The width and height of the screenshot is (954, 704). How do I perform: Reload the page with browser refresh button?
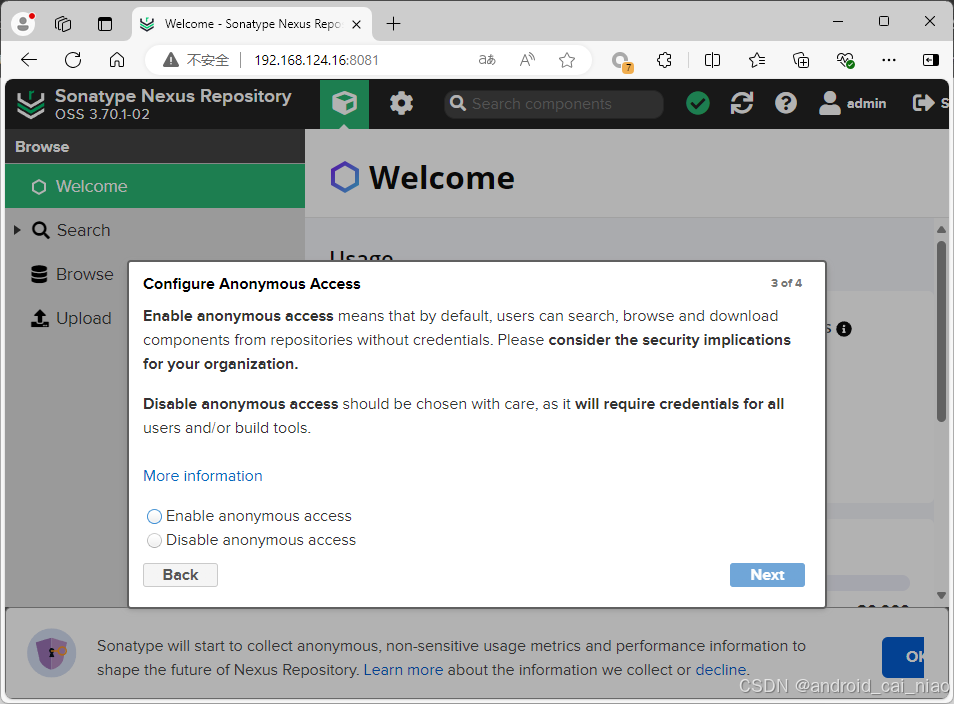73,60
